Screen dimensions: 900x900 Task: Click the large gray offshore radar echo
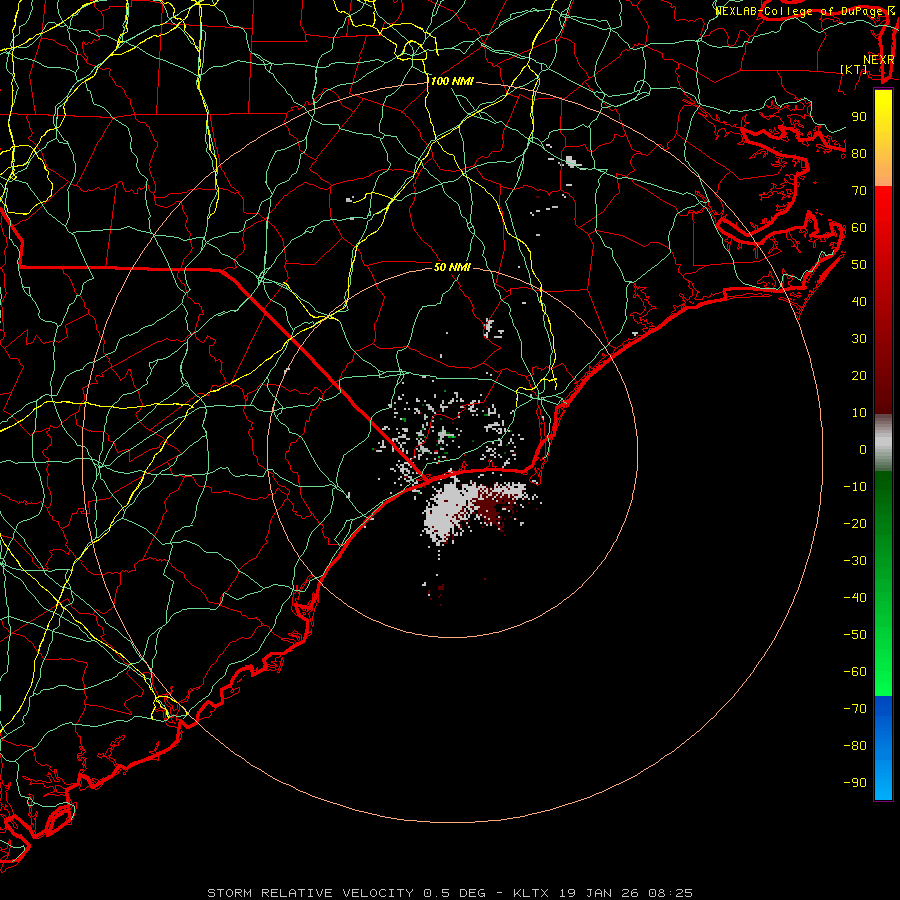click(448, 511)
